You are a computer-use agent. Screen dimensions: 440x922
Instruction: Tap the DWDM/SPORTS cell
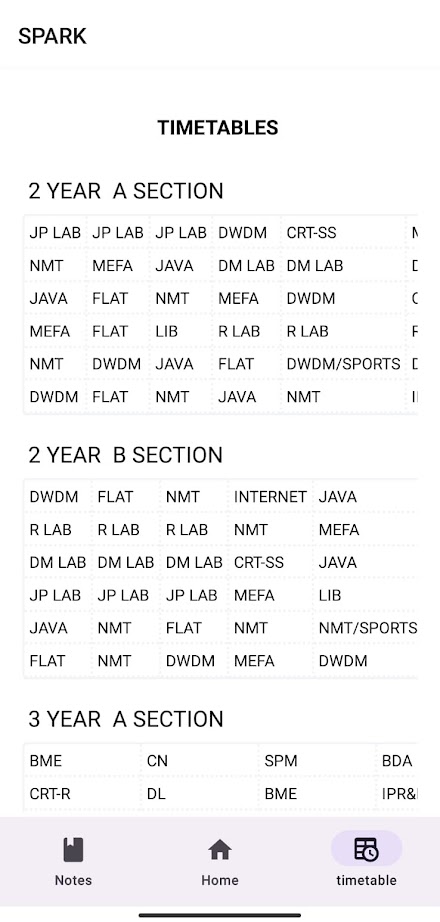tap(343, 364)
